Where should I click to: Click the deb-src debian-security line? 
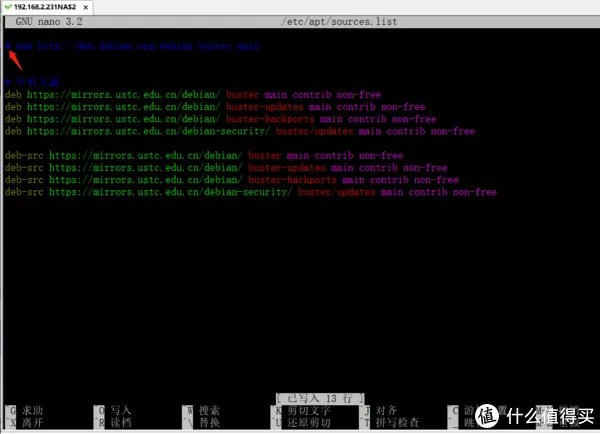(x=250, y=192)
